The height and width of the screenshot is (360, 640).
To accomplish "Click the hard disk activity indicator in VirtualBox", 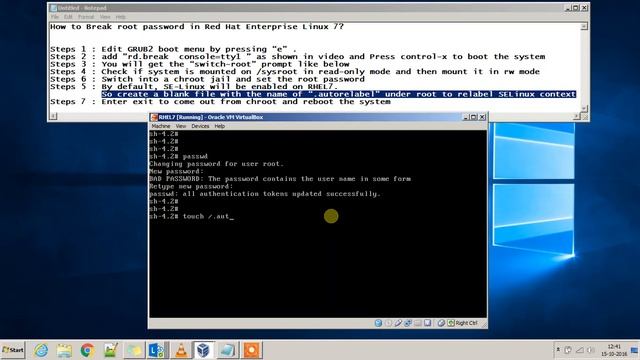I will (x=378, y=323).
